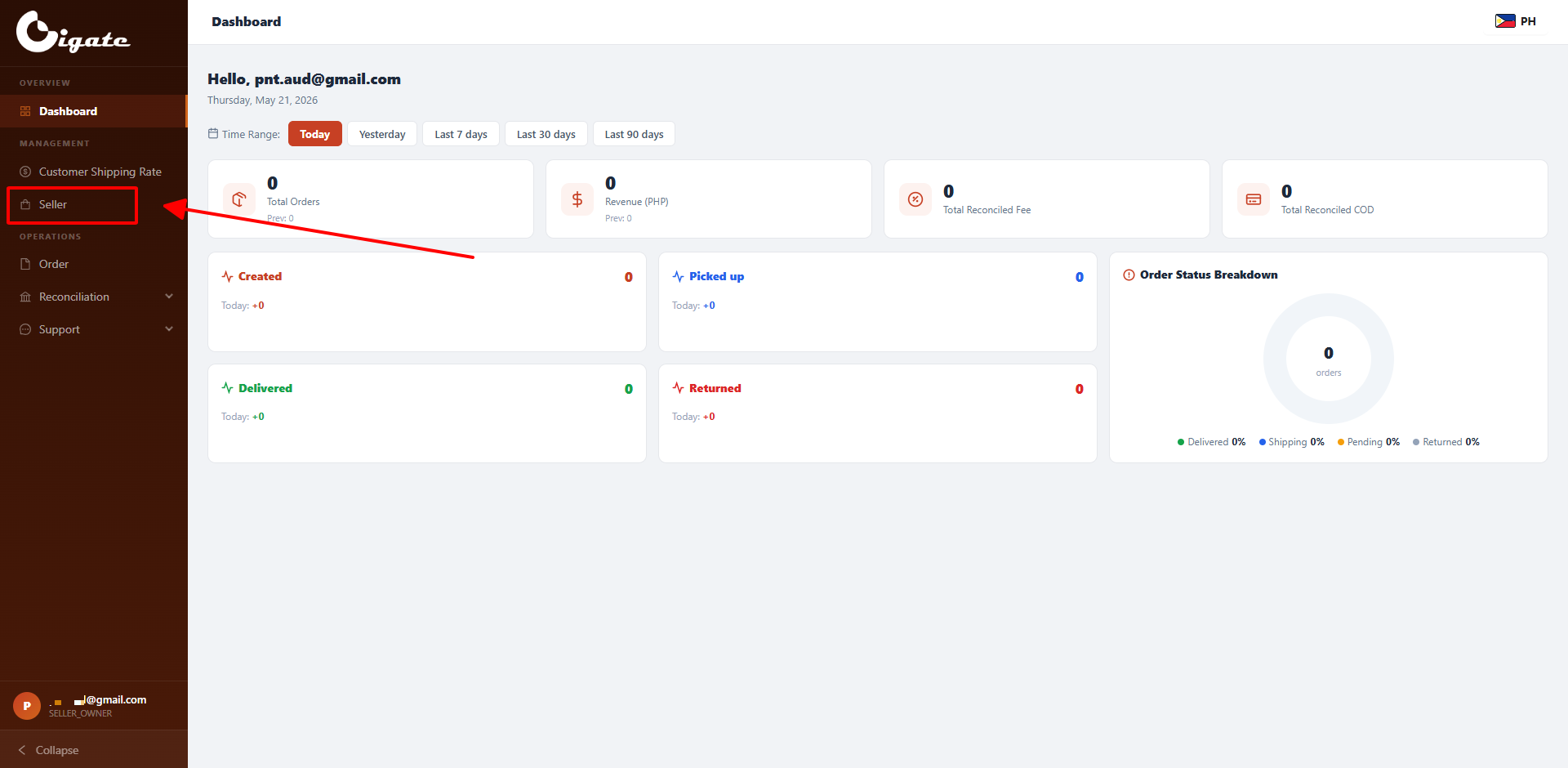The height and width of the screenshot is (768, 1568).
Task: Select the Last 30 days range
Action: 546,134
